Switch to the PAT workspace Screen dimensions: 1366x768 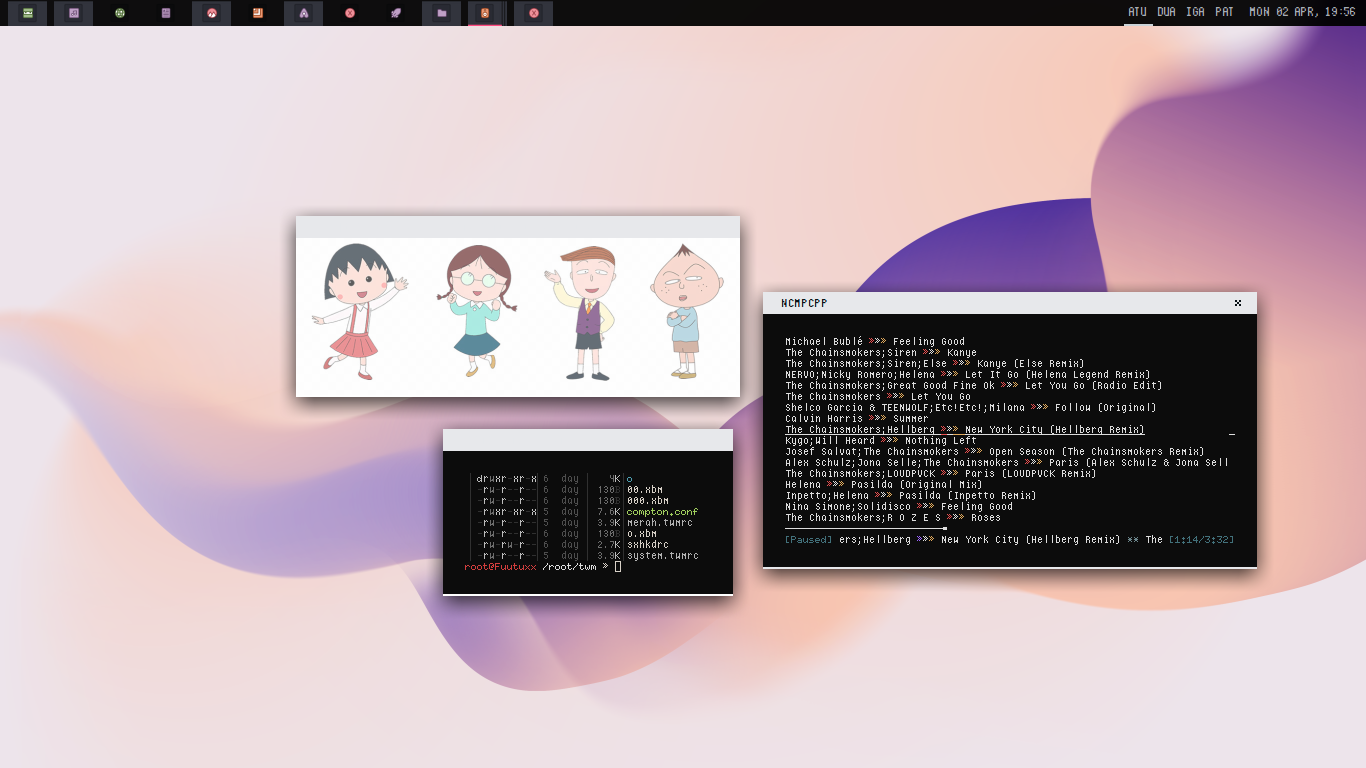pyautogui.click(x=1224, y=12)
